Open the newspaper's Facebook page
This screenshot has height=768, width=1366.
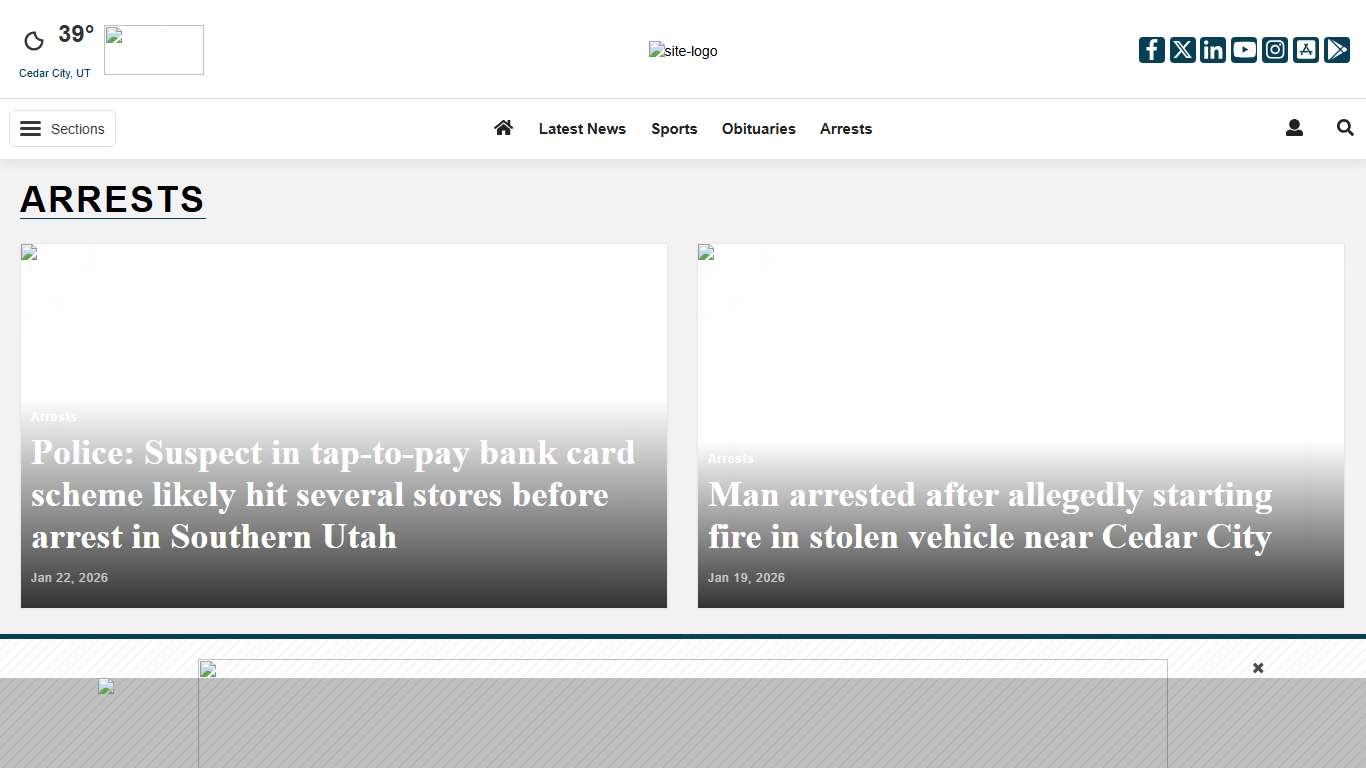pos(1151,49)
